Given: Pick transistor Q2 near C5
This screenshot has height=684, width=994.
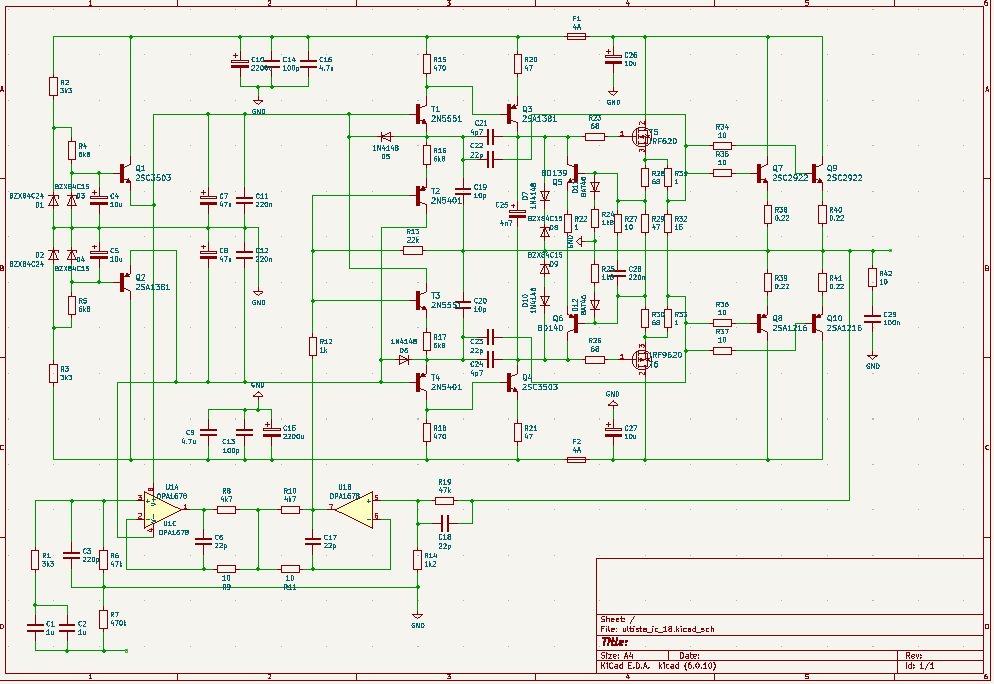Looking at the screenshot, I should [x=126, y=281].
